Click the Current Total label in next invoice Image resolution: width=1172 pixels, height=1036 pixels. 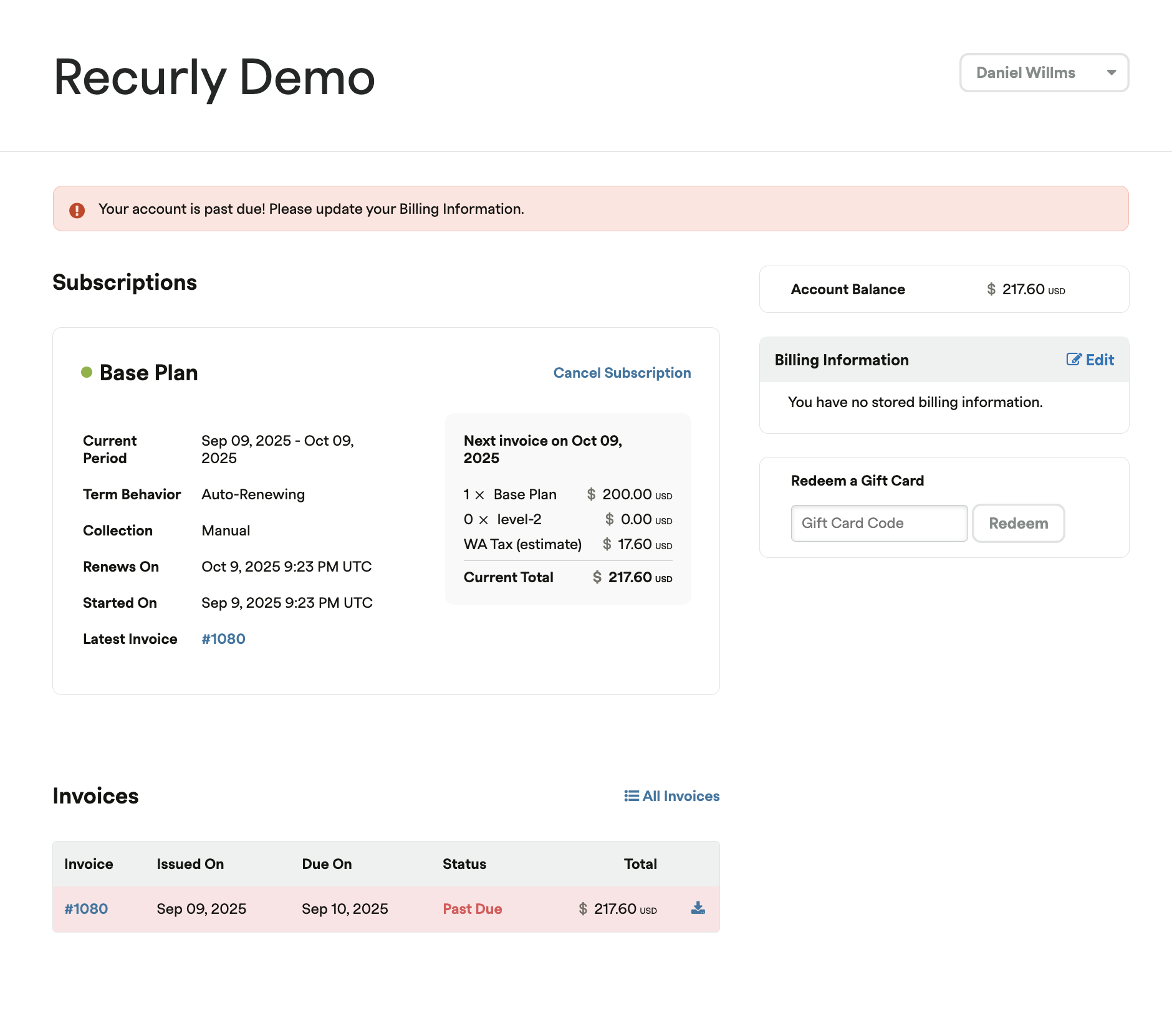pos(509,577)
